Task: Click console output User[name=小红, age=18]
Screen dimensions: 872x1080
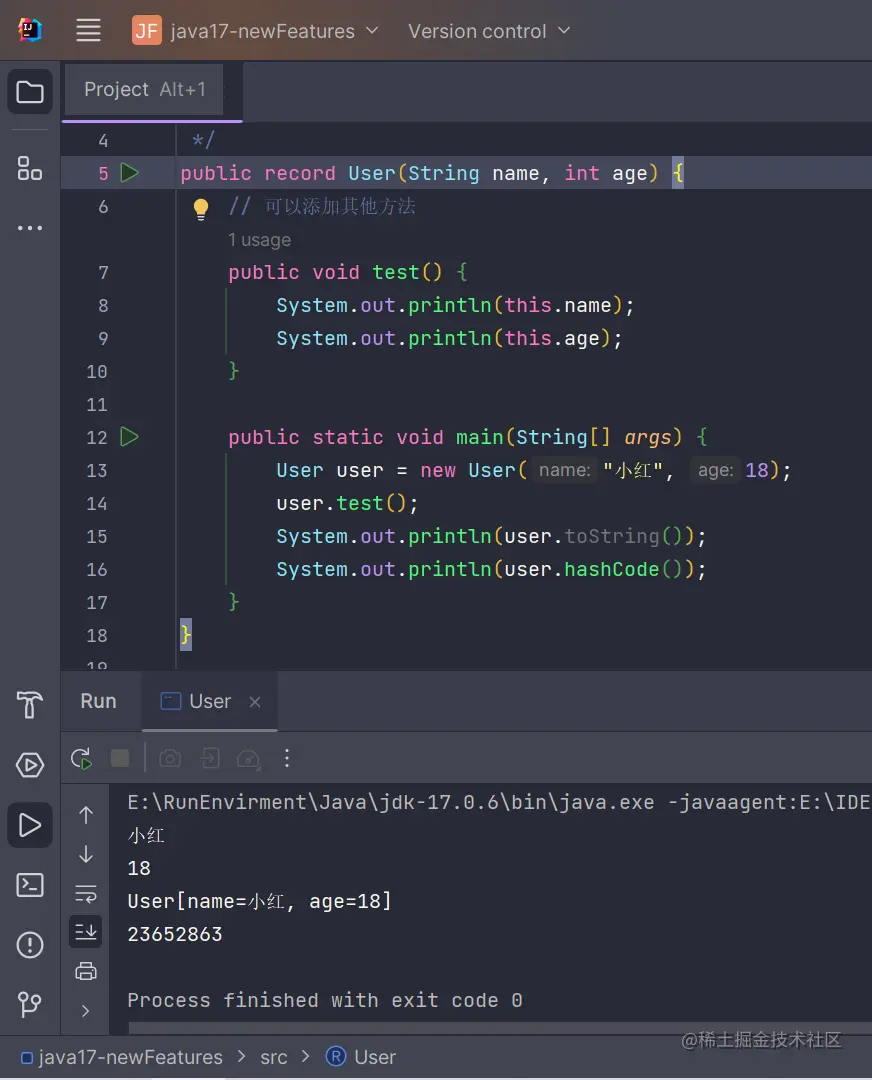Action: coord(260,901)
